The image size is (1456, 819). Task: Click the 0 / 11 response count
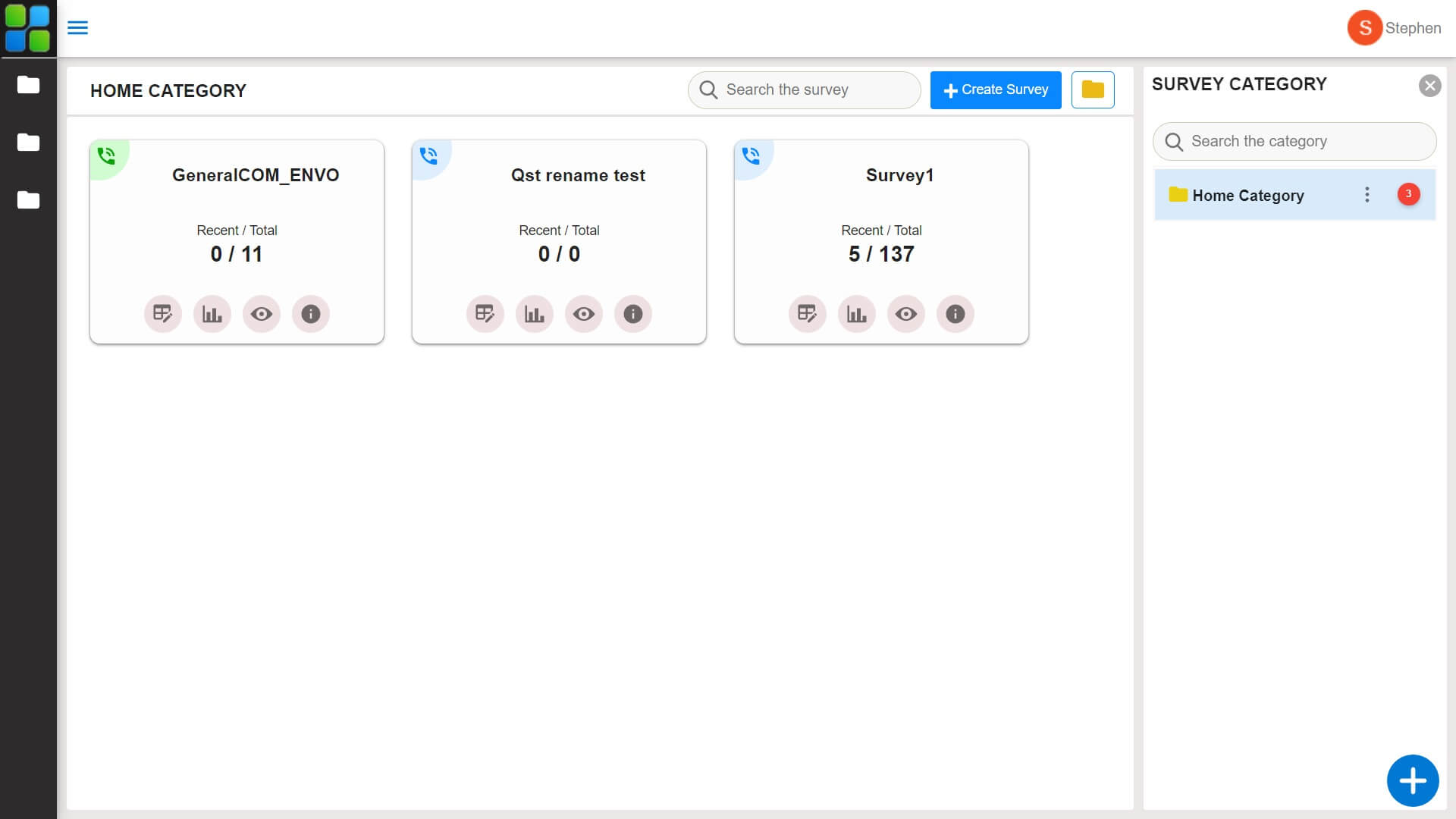tap(237, 254)
